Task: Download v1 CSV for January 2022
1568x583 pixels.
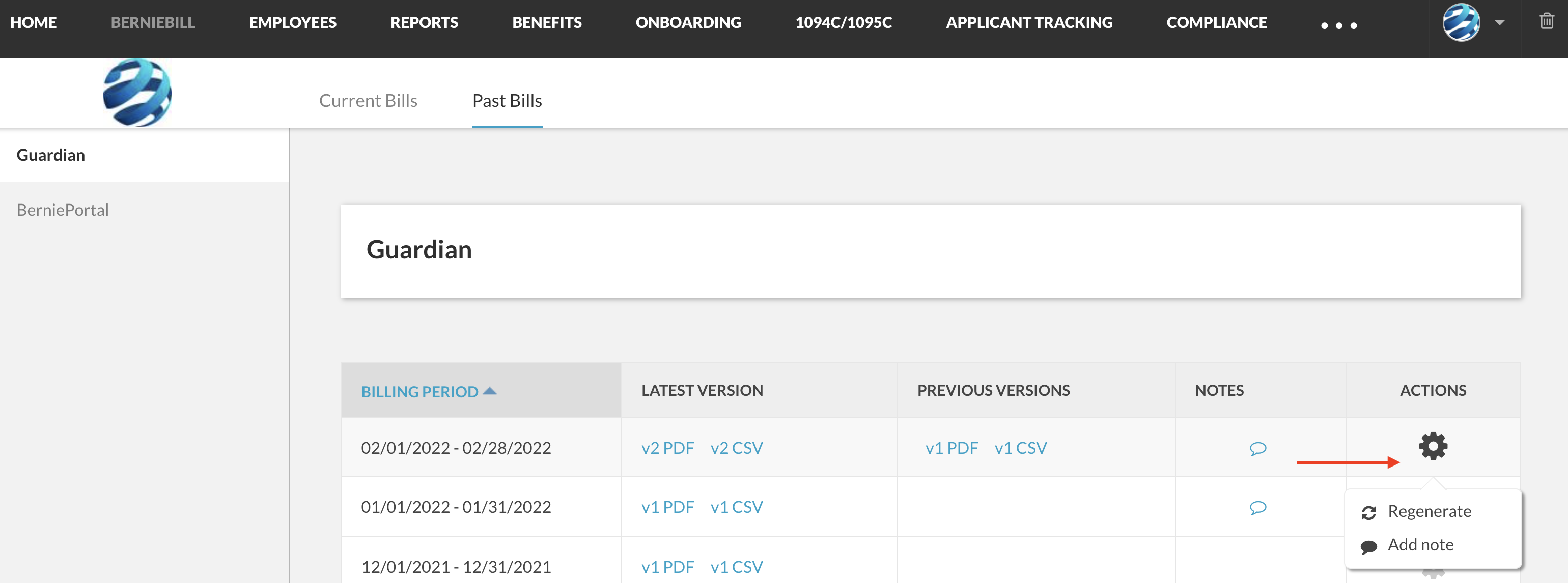Action: 737,508
